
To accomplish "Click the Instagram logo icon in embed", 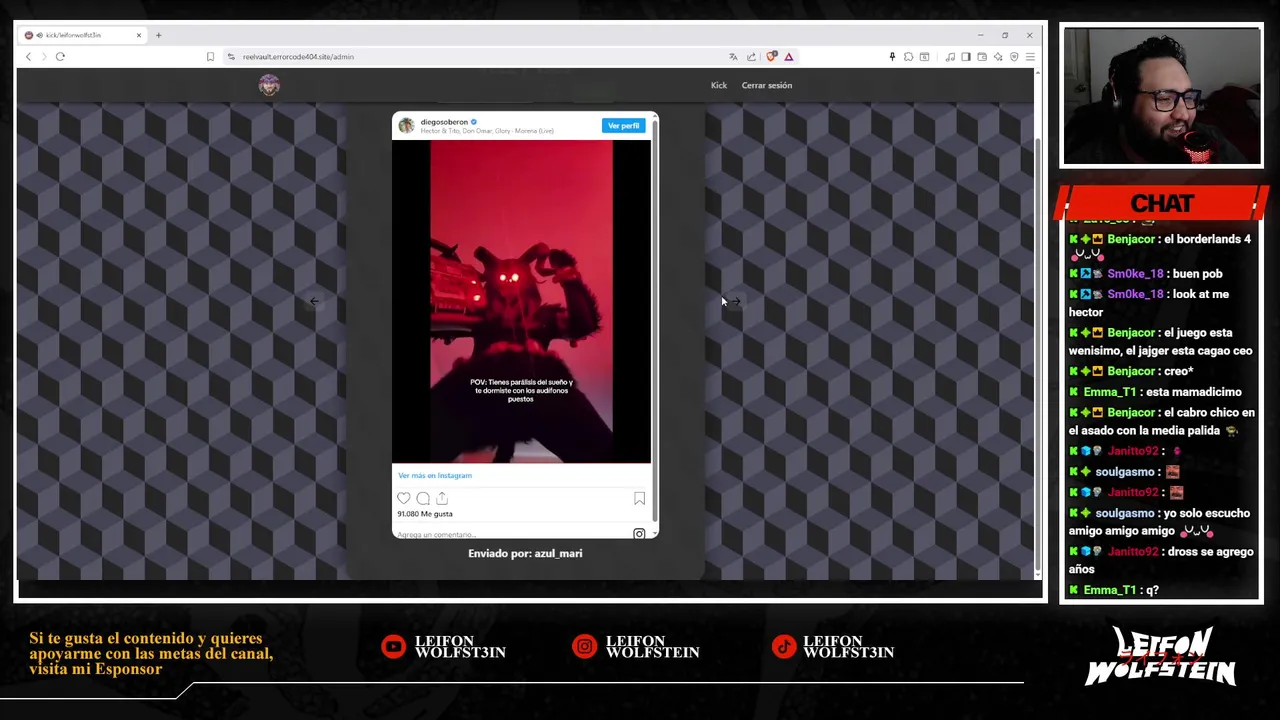I will 639,534.
